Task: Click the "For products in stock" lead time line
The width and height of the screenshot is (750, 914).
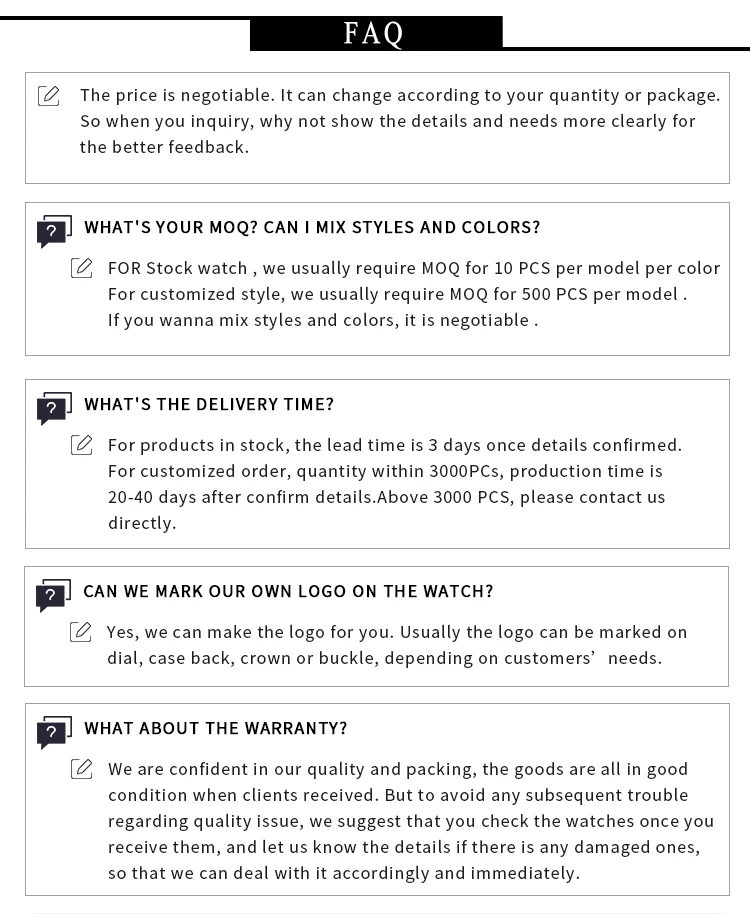Action: point(395,445)
